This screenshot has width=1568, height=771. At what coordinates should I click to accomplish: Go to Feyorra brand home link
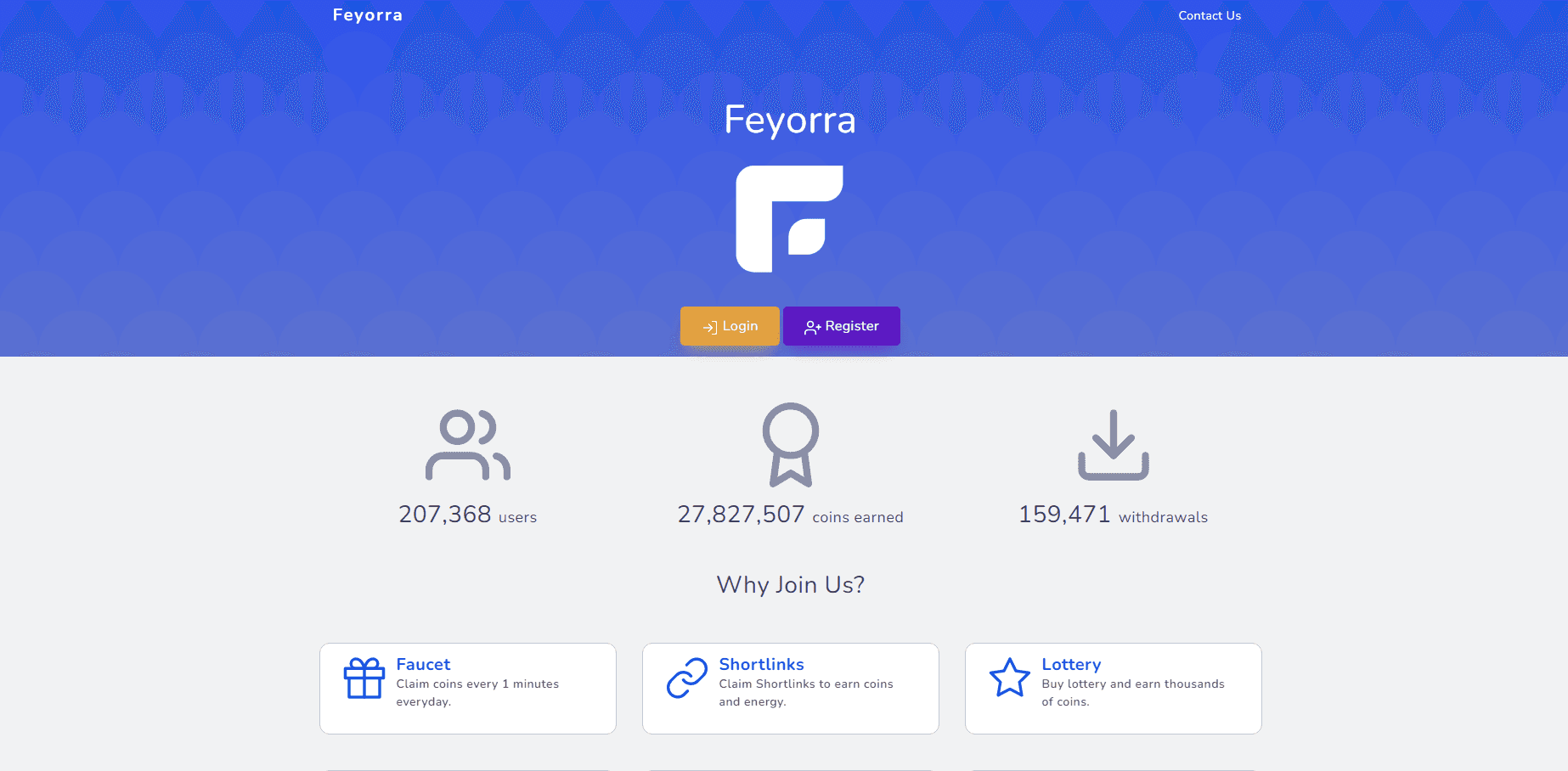tap(367, 15)
